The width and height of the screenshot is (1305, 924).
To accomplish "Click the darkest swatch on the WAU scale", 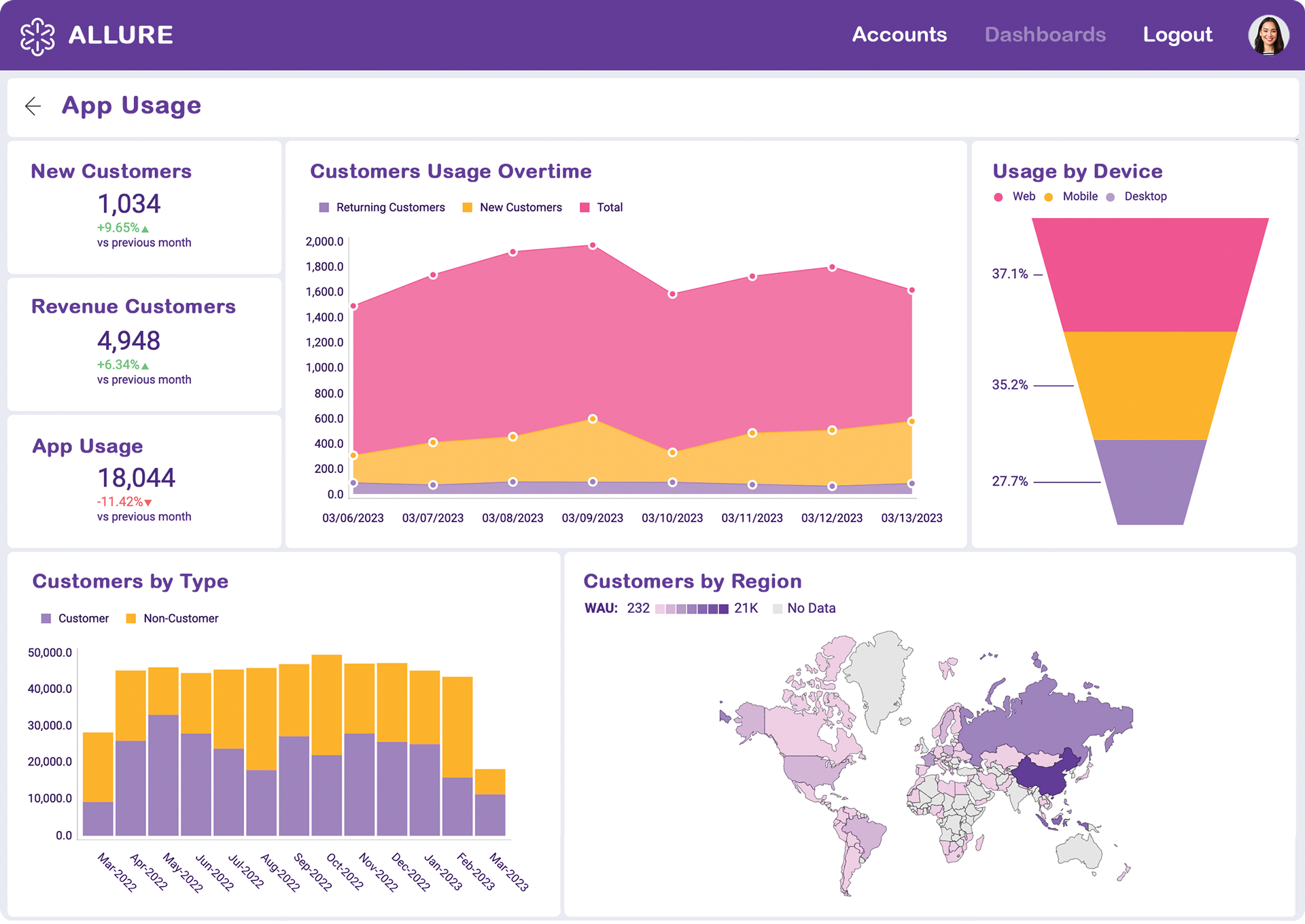I will click(x=723, y=608).
